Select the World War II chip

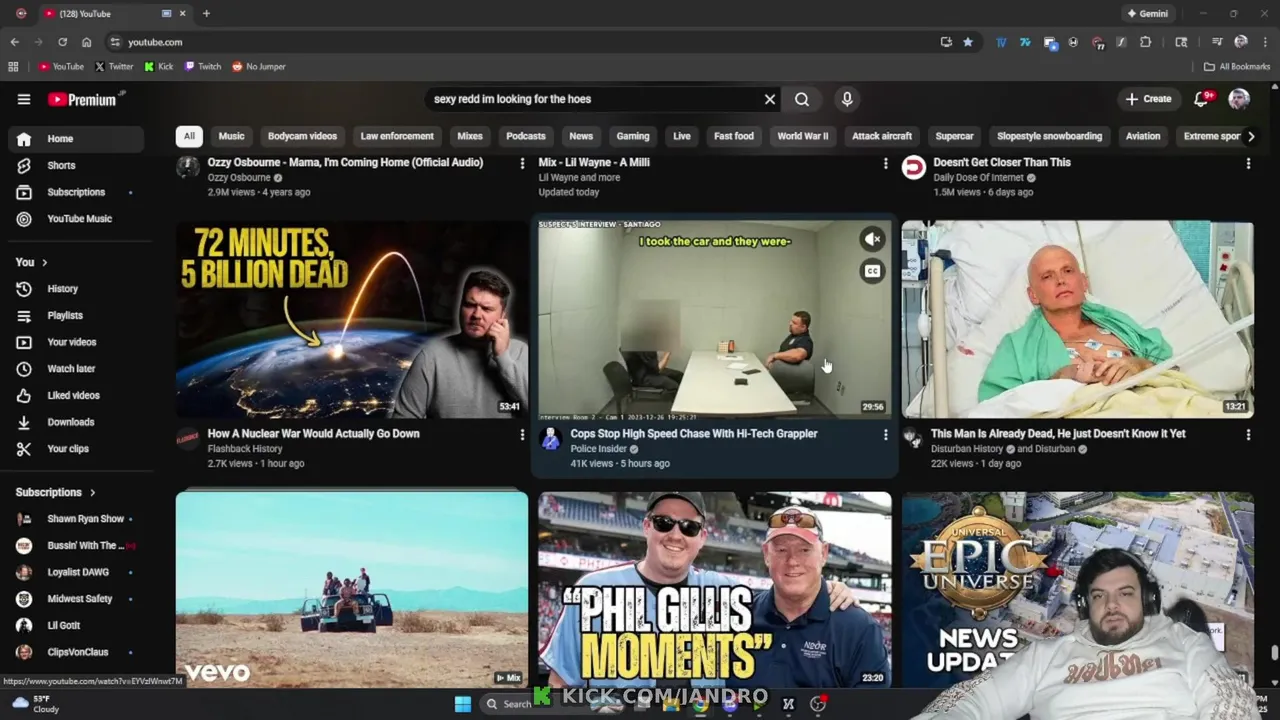803,136
